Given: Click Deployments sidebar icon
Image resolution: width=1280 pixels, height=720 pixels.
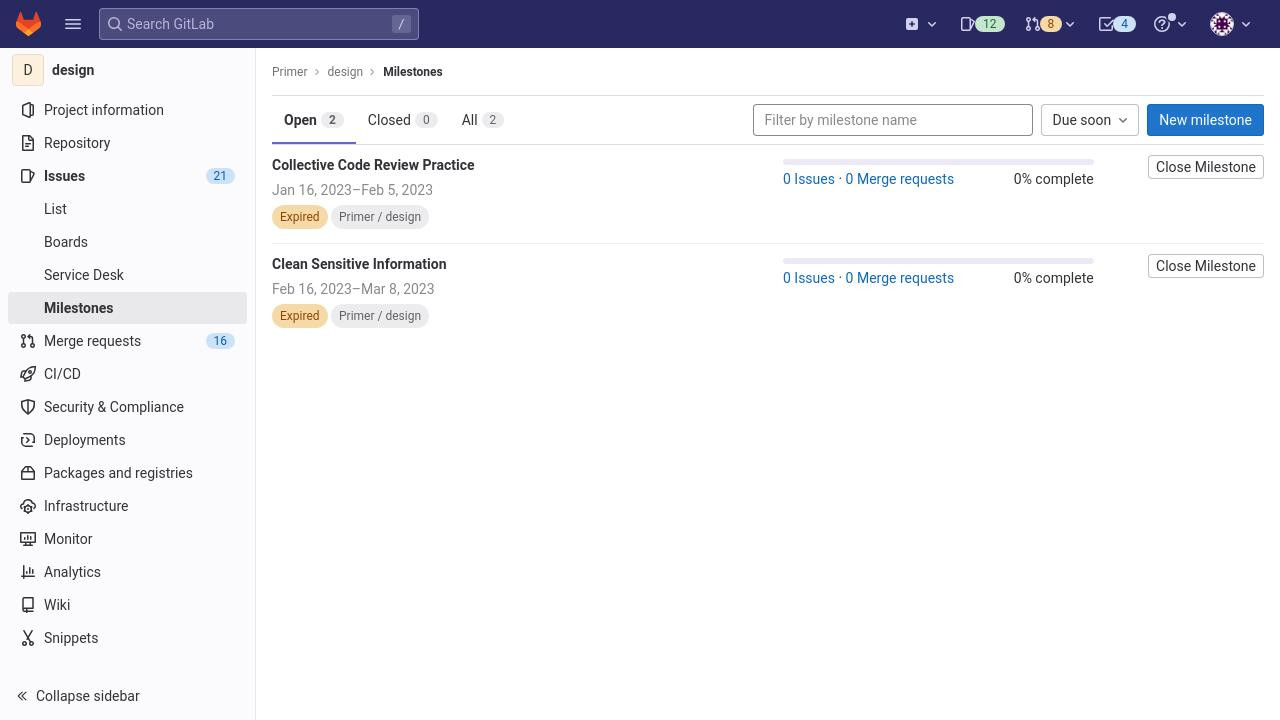Looking at the screenshot, I should [x=28, y=440].
